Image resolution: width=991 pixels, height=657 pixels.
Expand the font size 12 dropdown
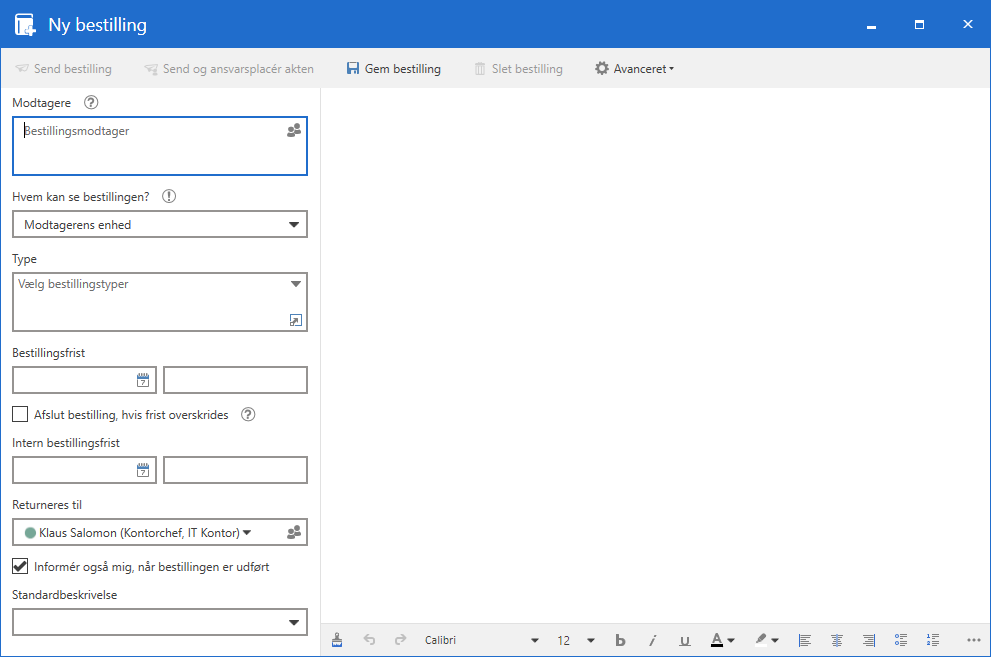[x=590, y=640]
